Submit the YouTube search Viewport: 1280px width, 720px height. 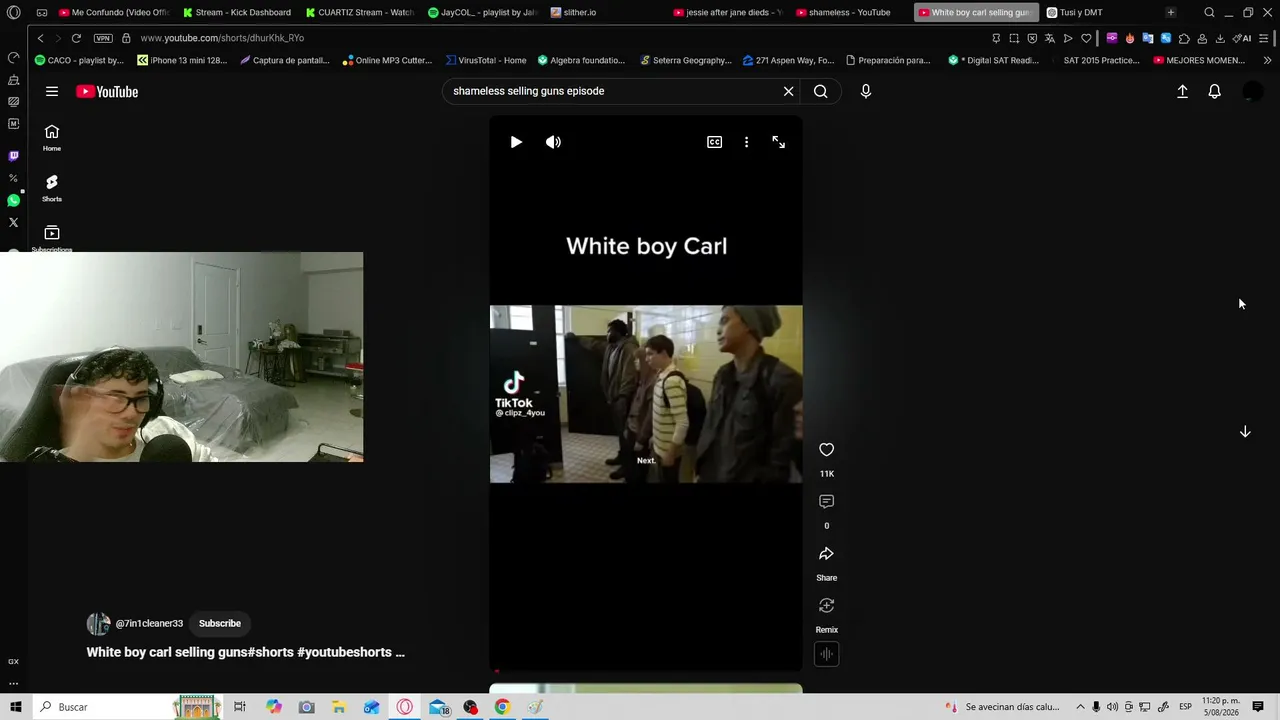pyautogui.click(x=820, y=91)
